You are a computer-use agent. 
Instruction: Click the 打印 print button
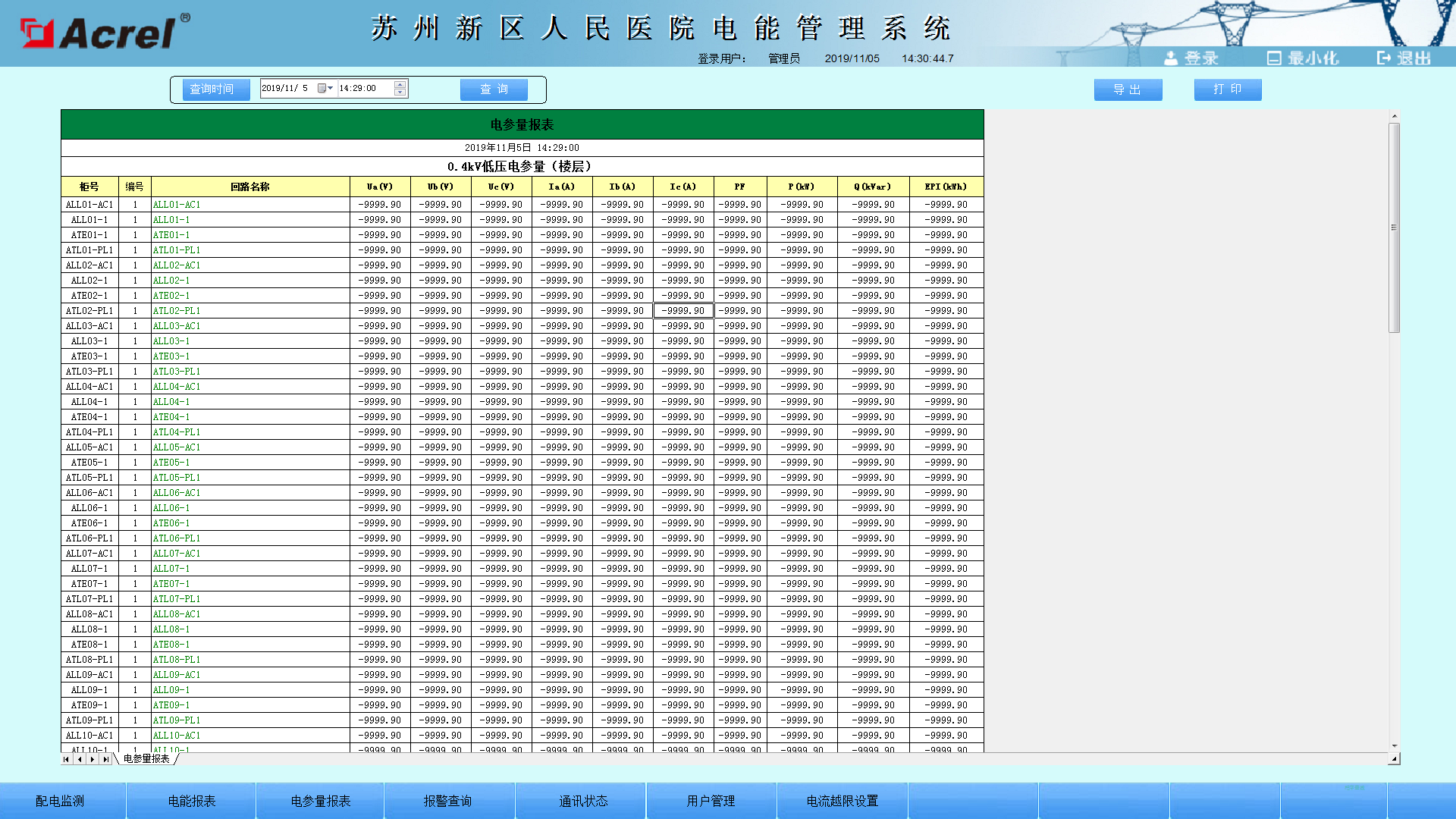coord(1228,89)
